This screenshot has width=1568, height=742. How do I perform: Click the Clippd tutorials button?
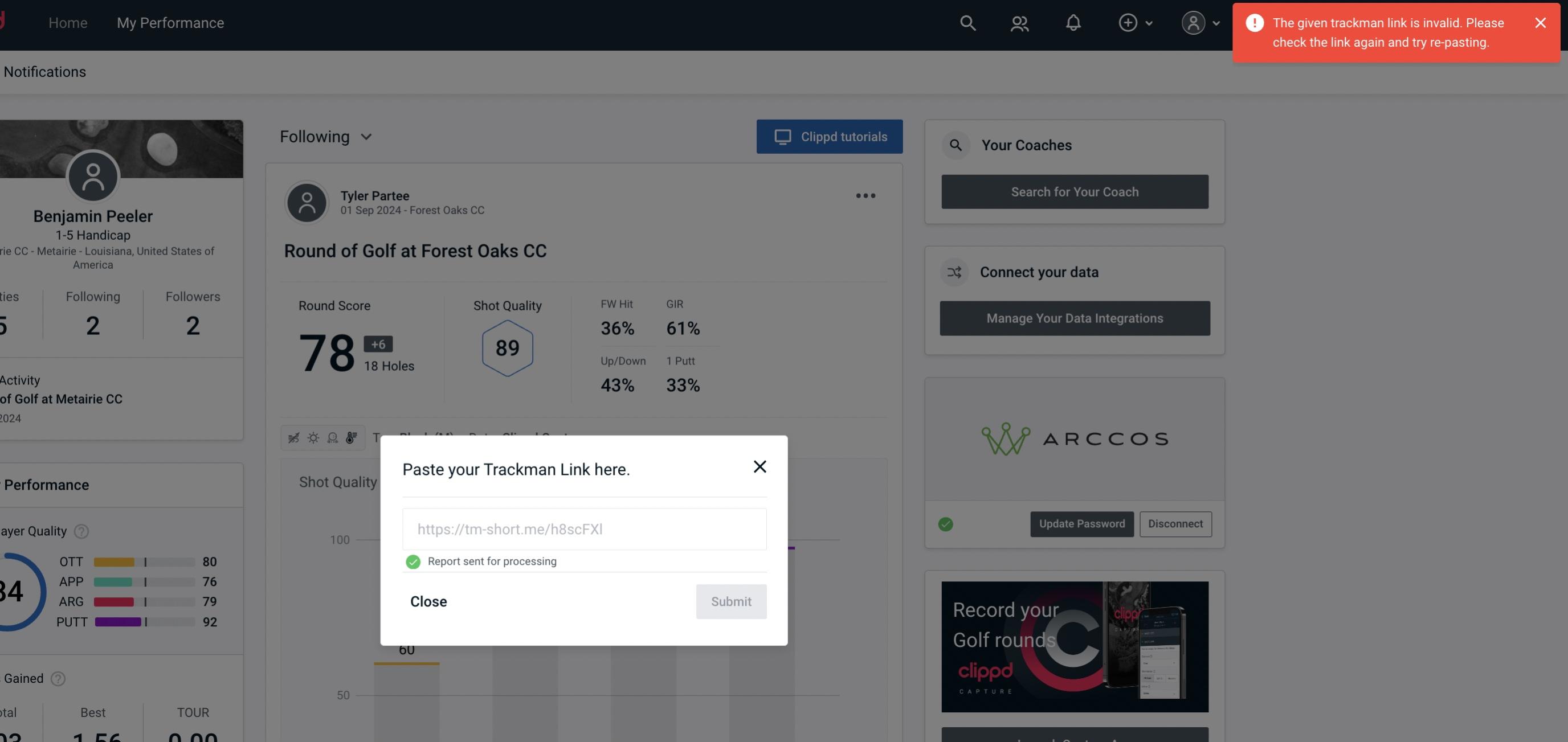pyautogui.click(x=830, y=136)
